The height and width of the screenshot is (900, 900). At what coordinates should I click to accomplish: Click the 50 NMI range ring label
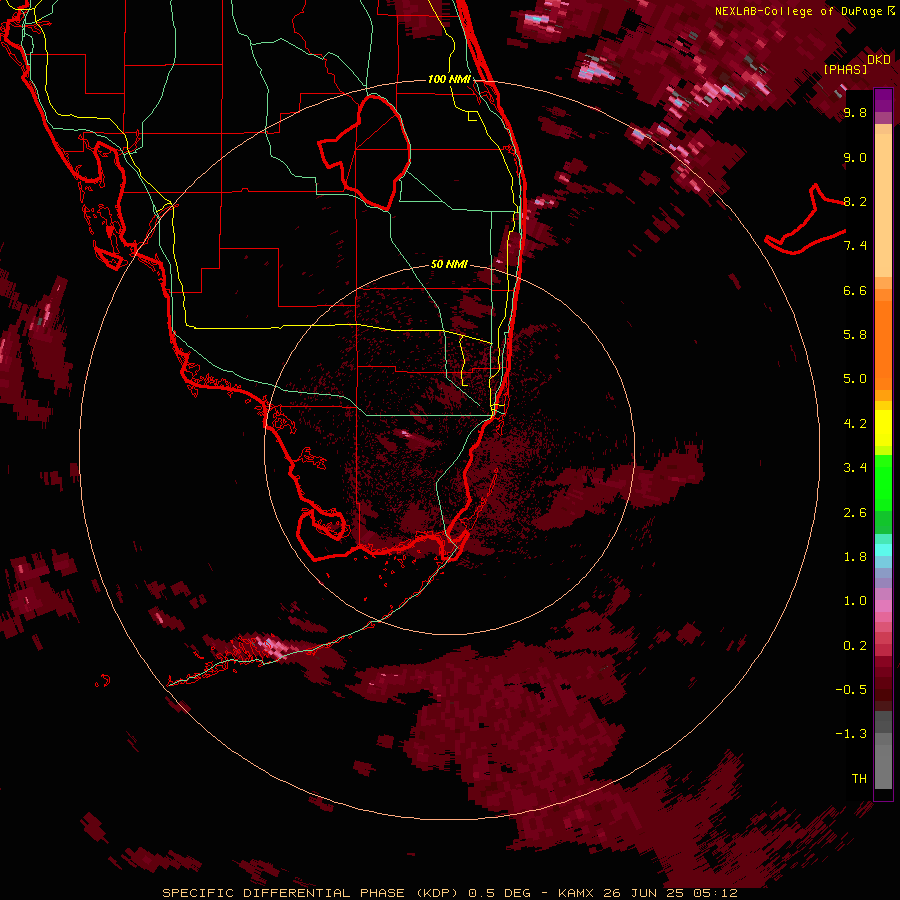449,264
